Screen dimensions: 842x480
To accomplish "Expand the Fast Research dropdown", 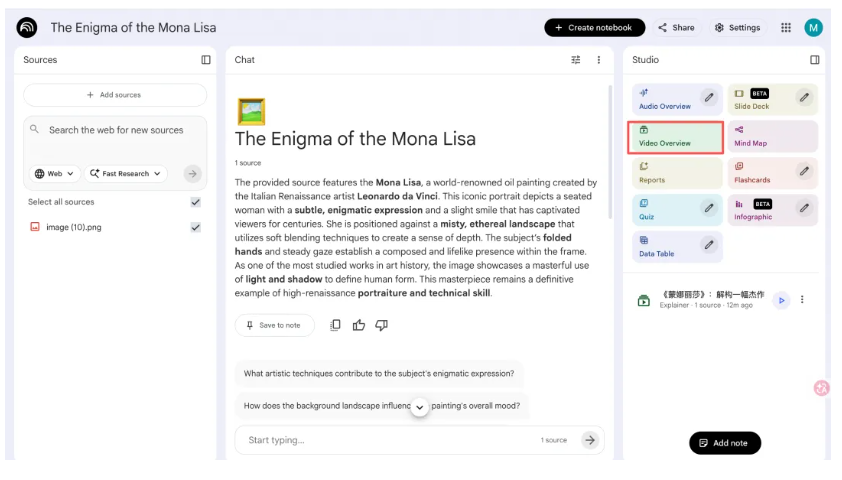I will click(x=126, y=174).
